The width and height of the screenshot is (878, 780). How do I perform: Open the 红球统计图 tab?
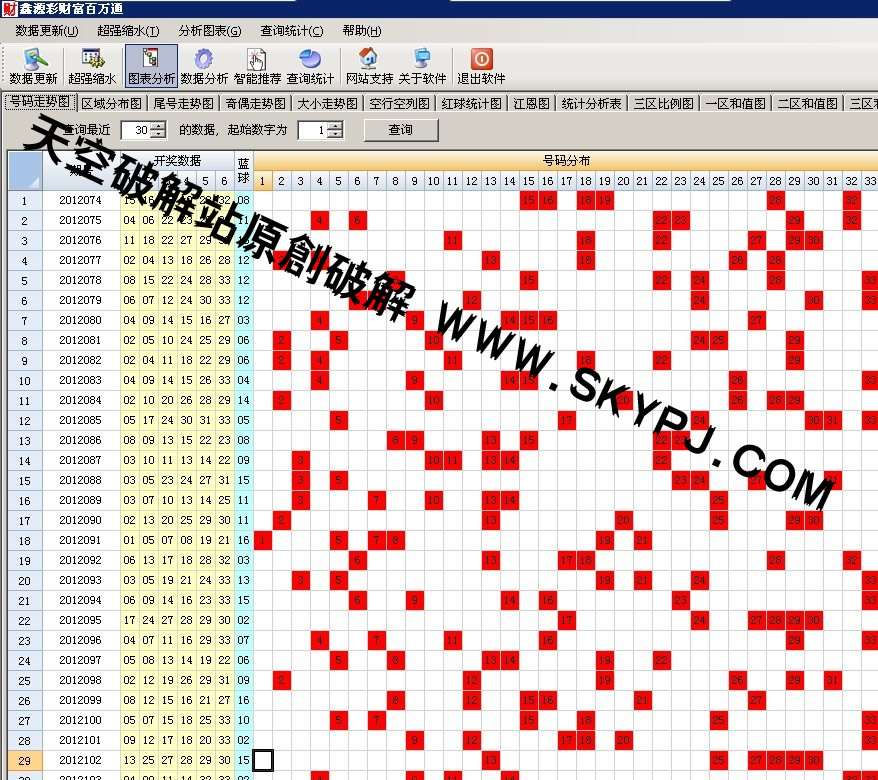pyautogui.click(x=472, y=103)
